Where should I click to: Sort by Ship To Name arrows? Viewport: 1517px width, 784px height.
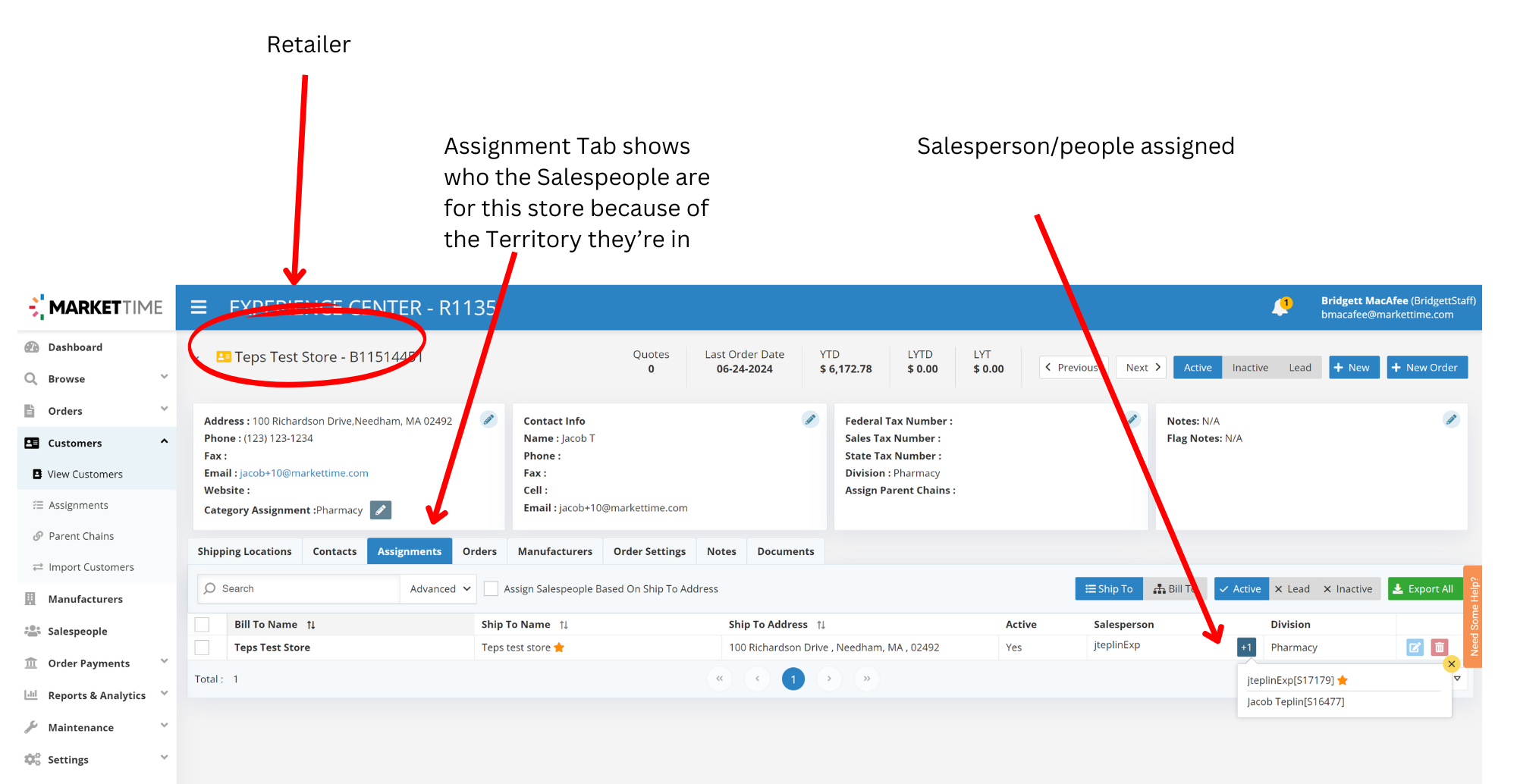(564, 625)
